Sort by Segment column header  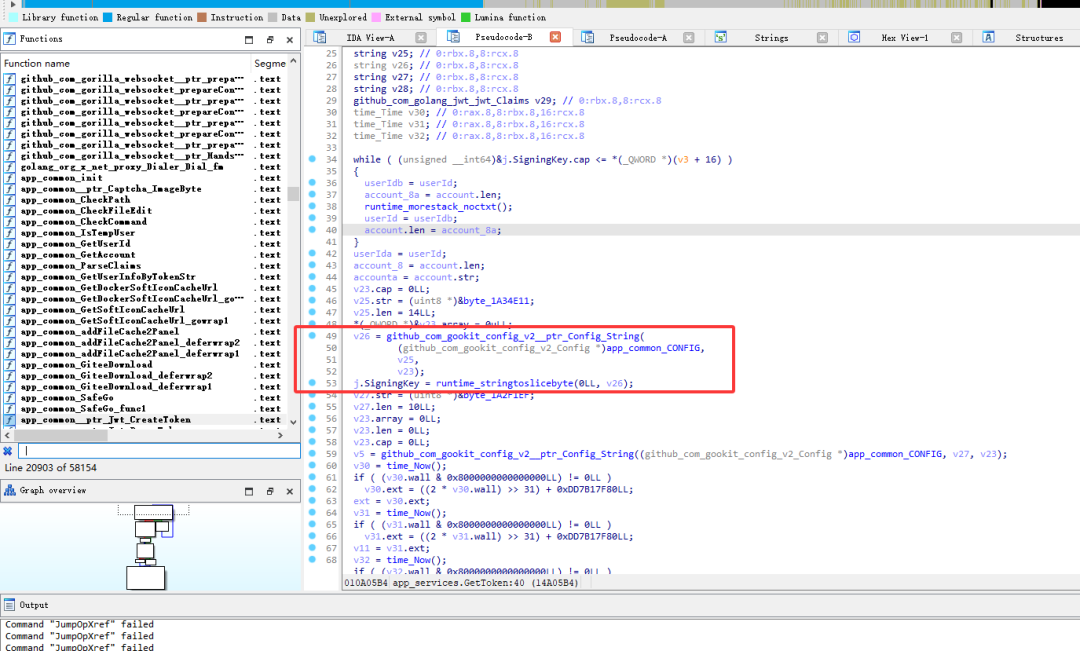click(269, 63)
